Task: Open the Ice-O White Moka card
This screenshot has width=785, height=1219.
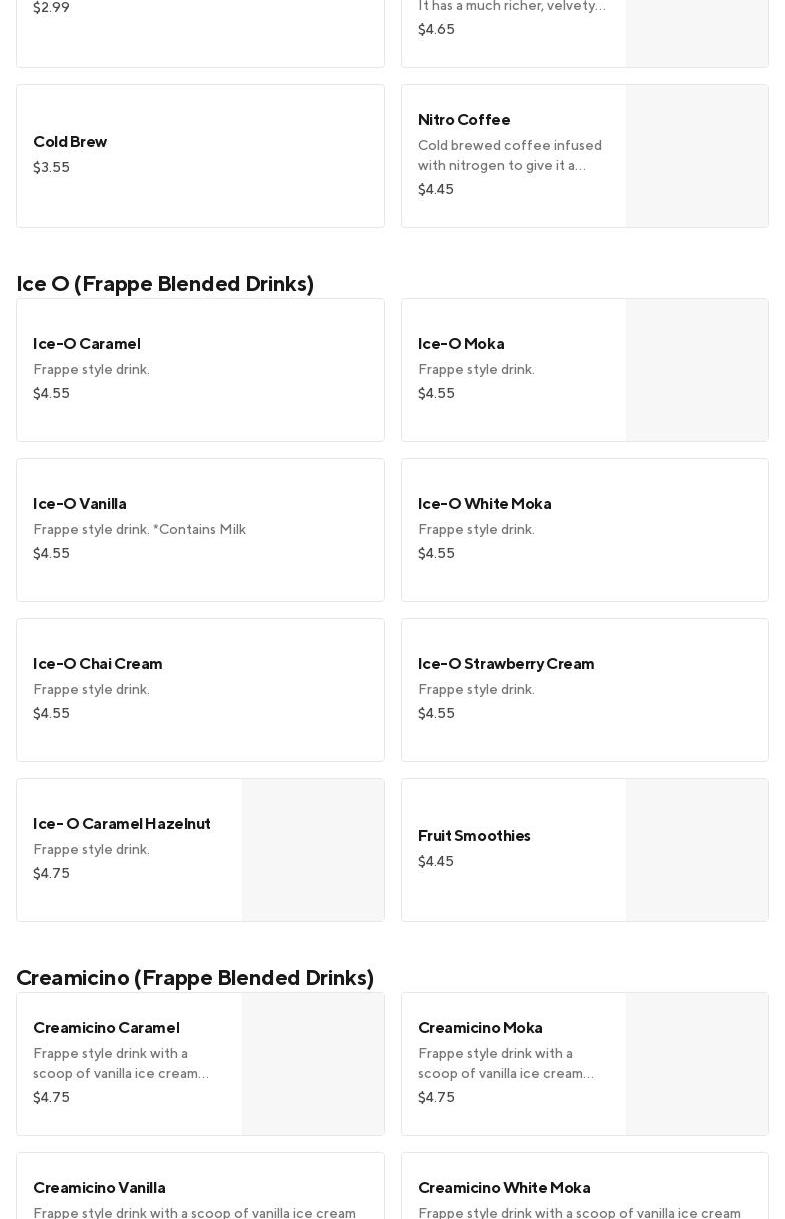Action: coord(584,529)
